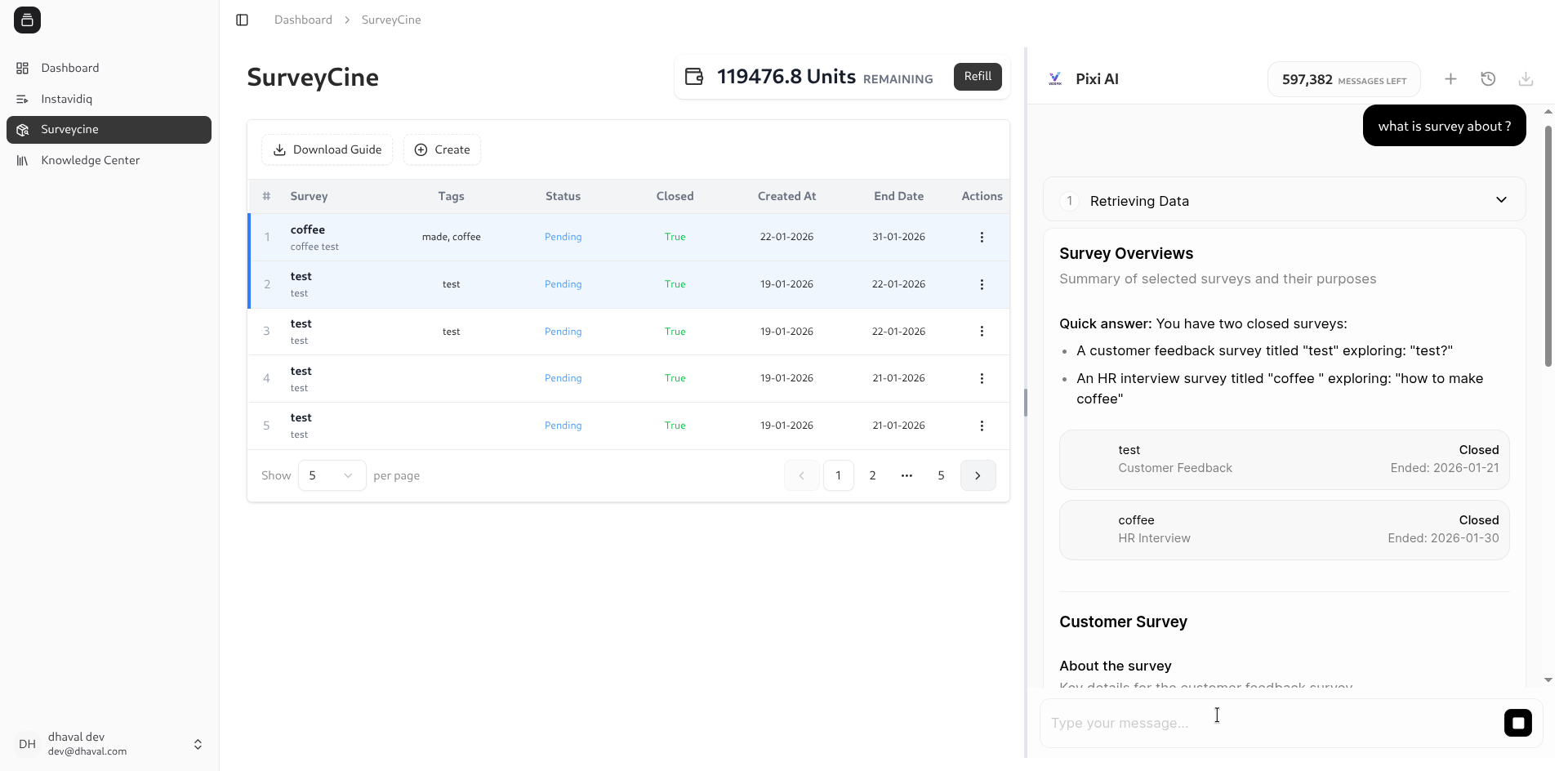Click the test Customer Feedback survey card
This screenshot has width=1568, height=771.
[1285, 459]
